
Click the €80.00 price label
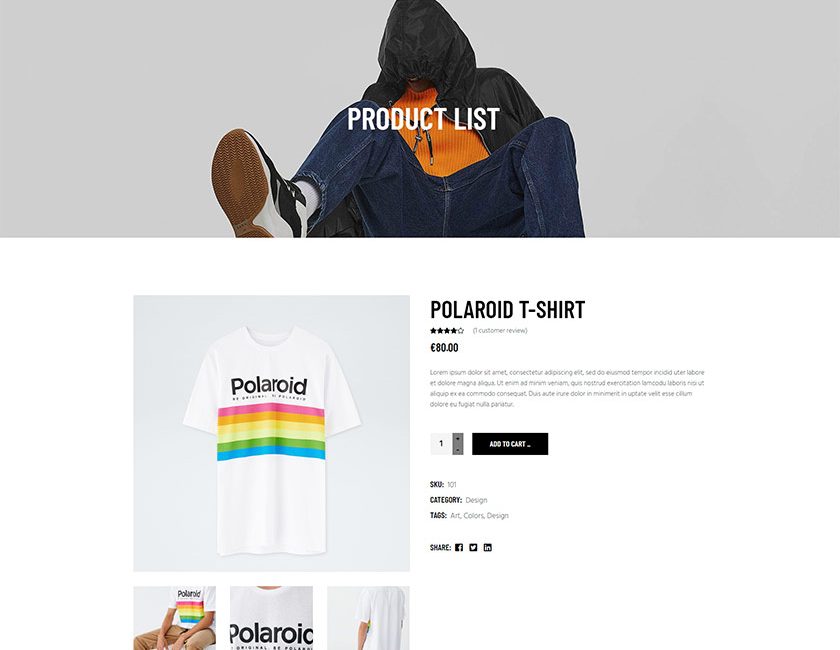click(444, 348)
